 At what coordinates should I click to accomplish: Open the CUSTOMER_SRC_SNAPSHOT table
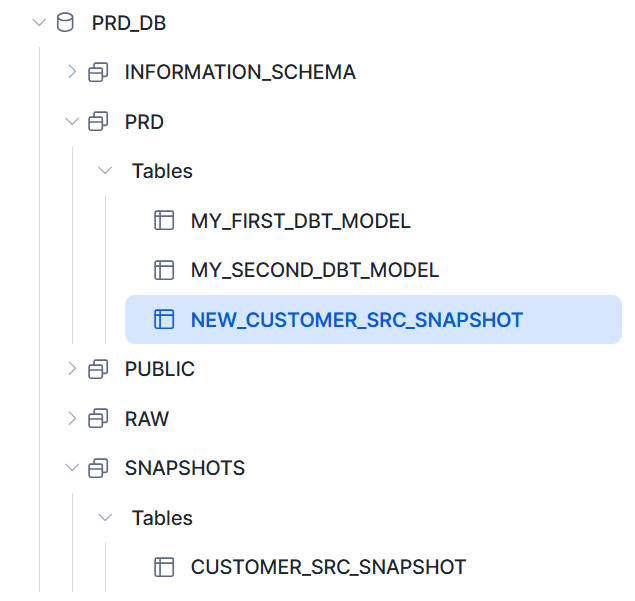tap(328, 567)
